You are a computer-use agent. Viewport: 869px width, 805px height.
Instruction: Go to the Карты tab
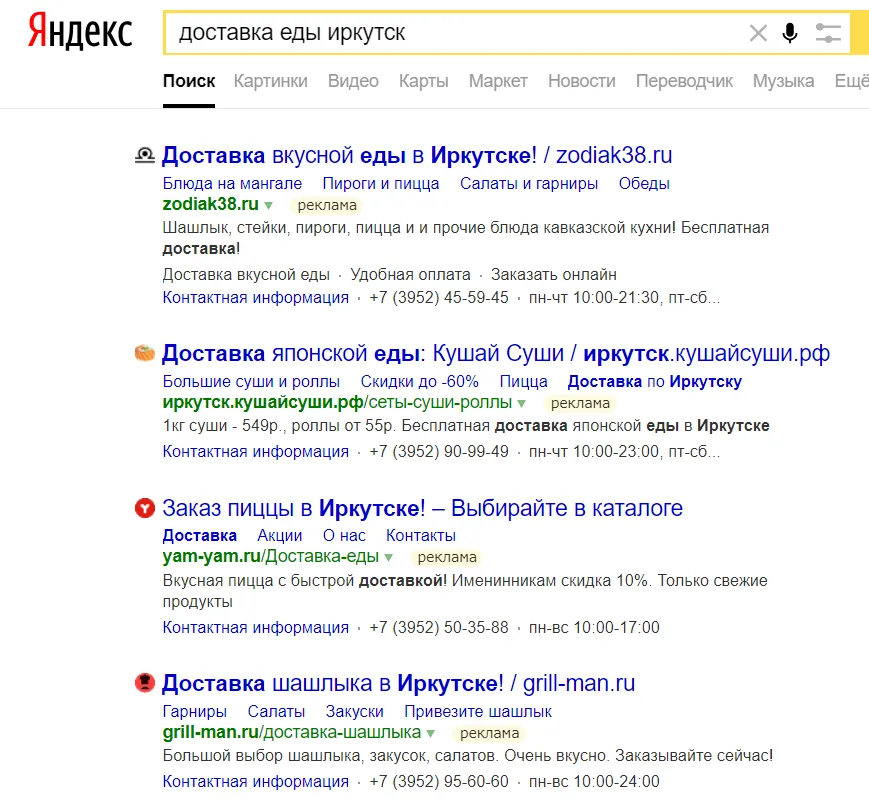(x=423, y=81)
